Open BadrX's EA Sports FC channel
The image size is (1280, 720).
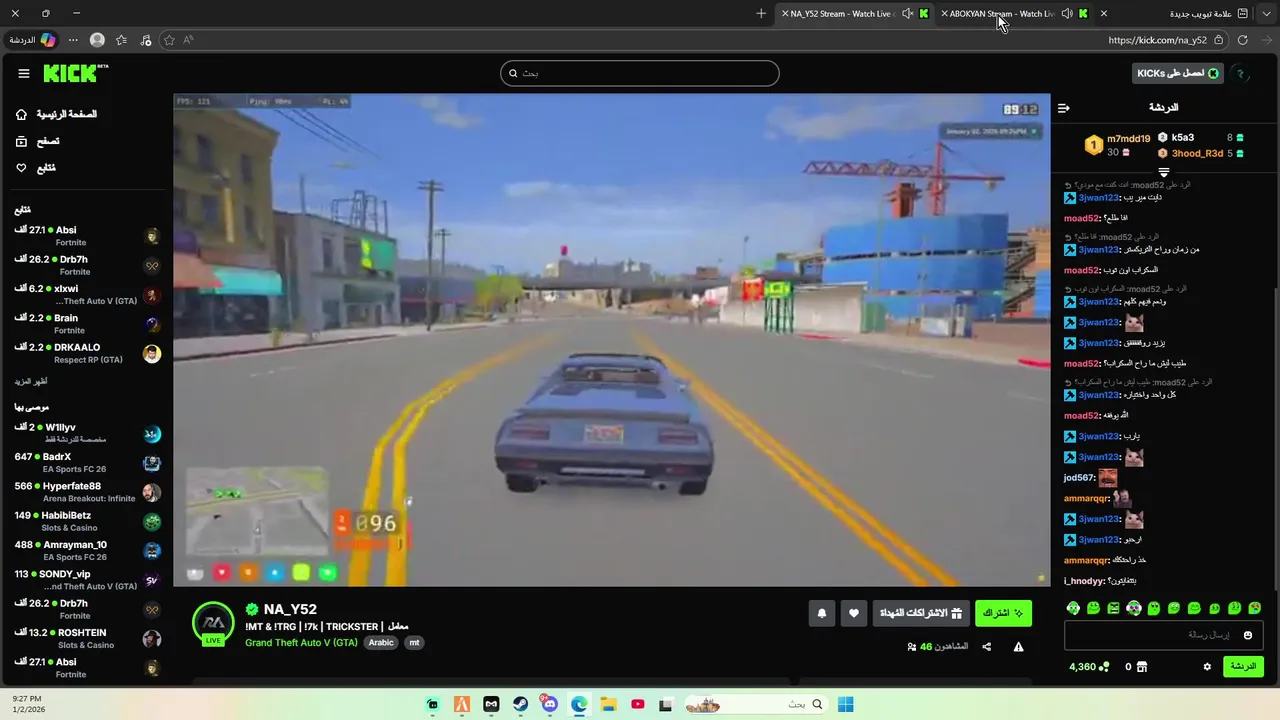[x=87, y=463]
